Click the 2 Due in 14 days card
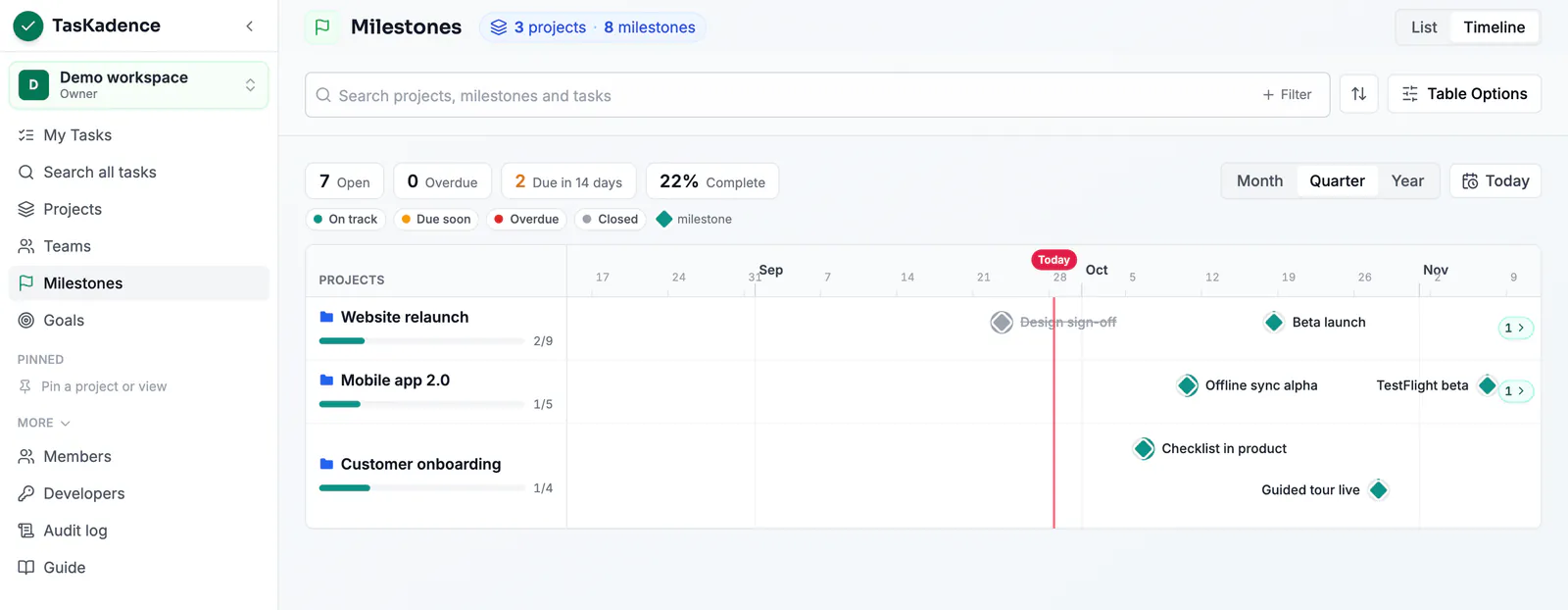 pyautogui.click(x=568, y=181)
